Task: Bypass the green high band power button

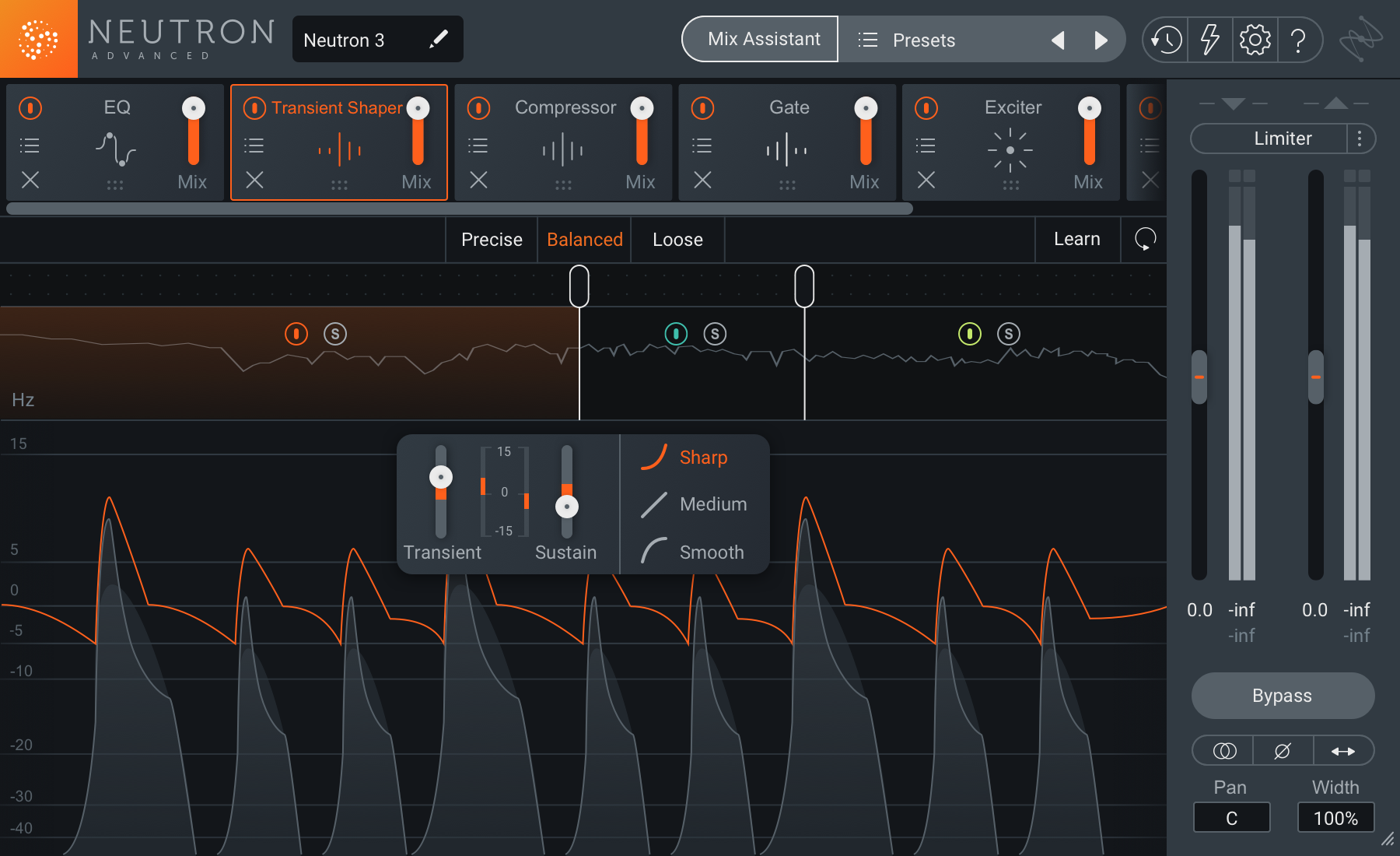Action: 969,334
